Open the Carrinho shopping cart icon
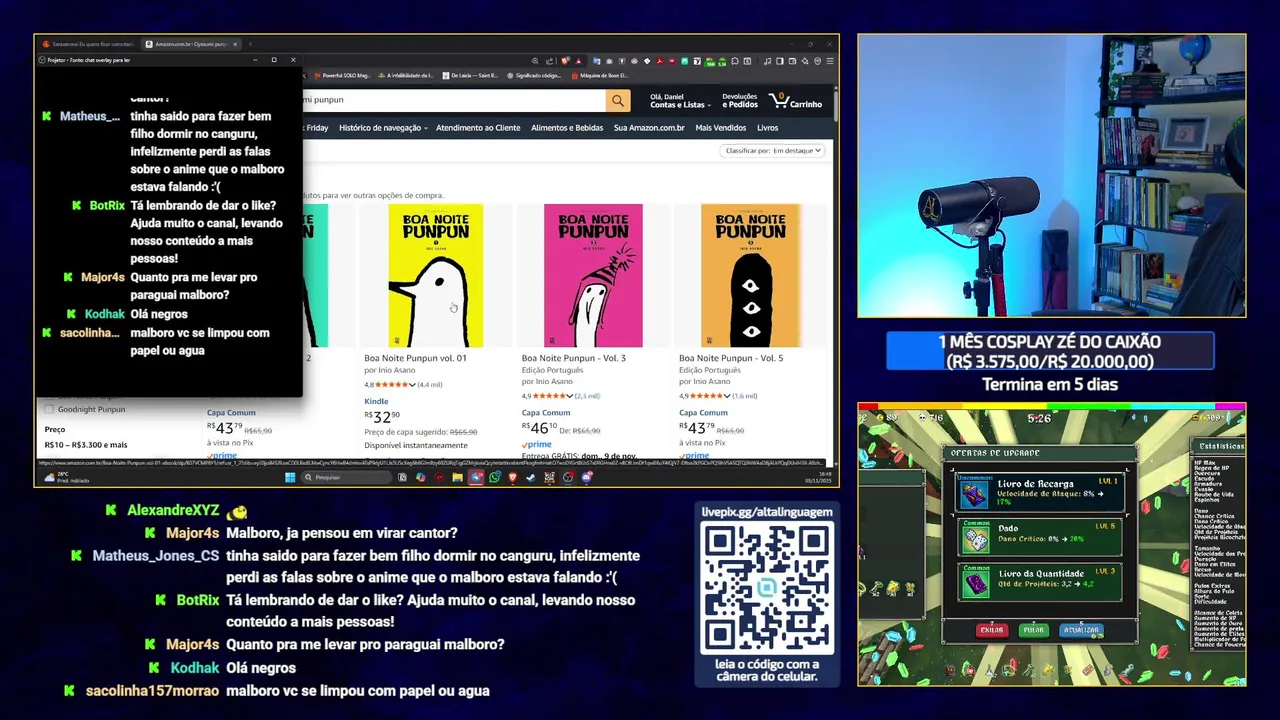 click(x=796, y=101)
